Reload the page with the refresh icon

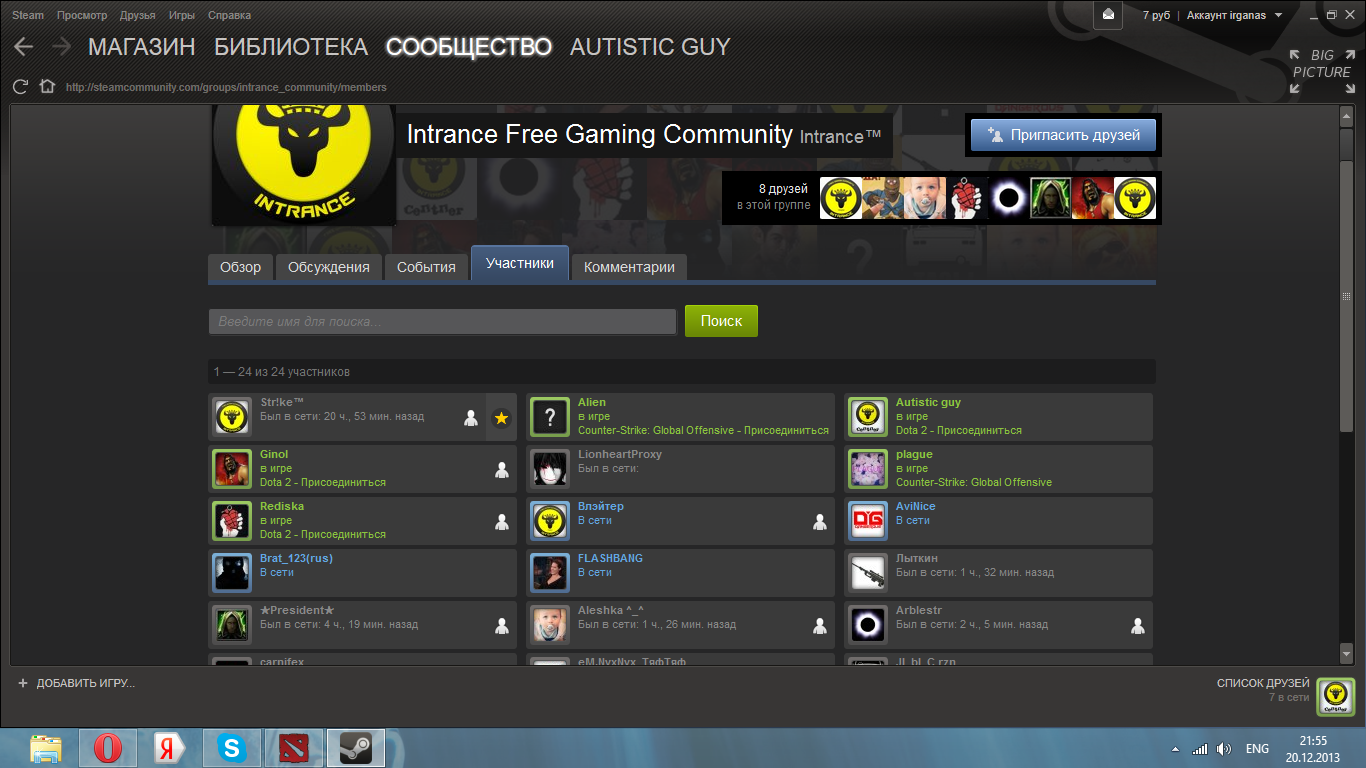click(x=19, y=87)
